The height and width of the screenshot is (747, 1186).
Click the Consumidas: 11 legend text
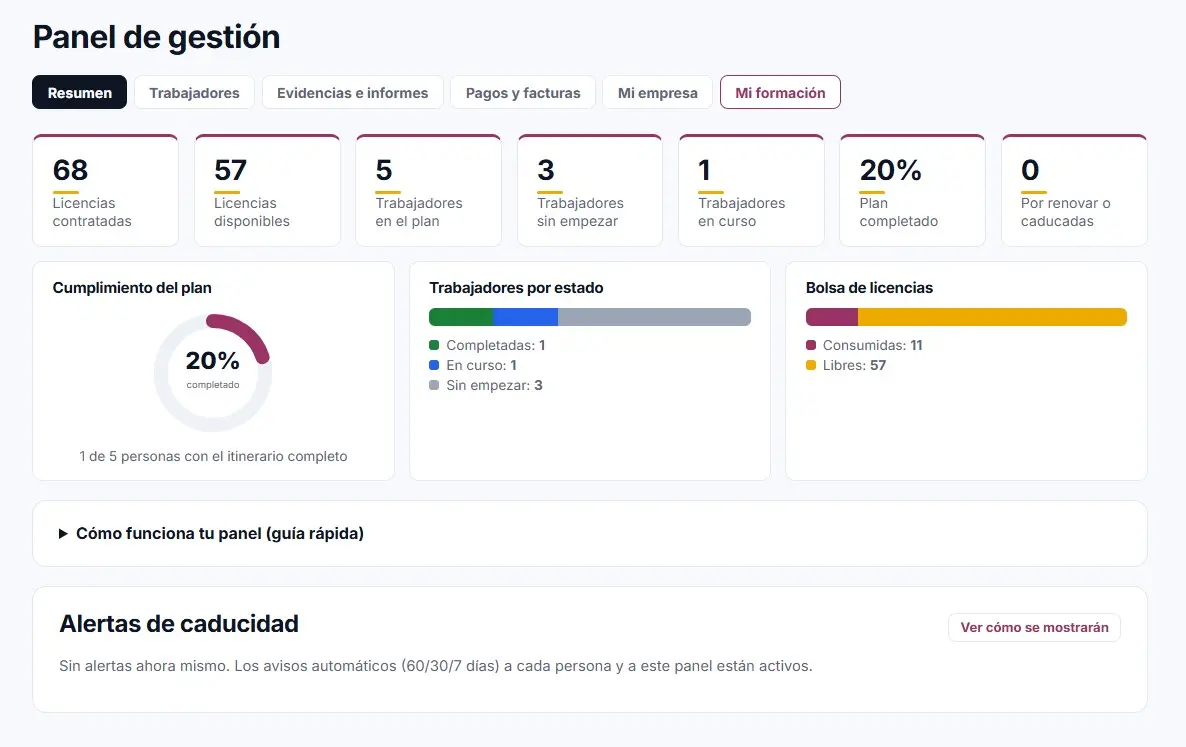[x=872, y=345]
